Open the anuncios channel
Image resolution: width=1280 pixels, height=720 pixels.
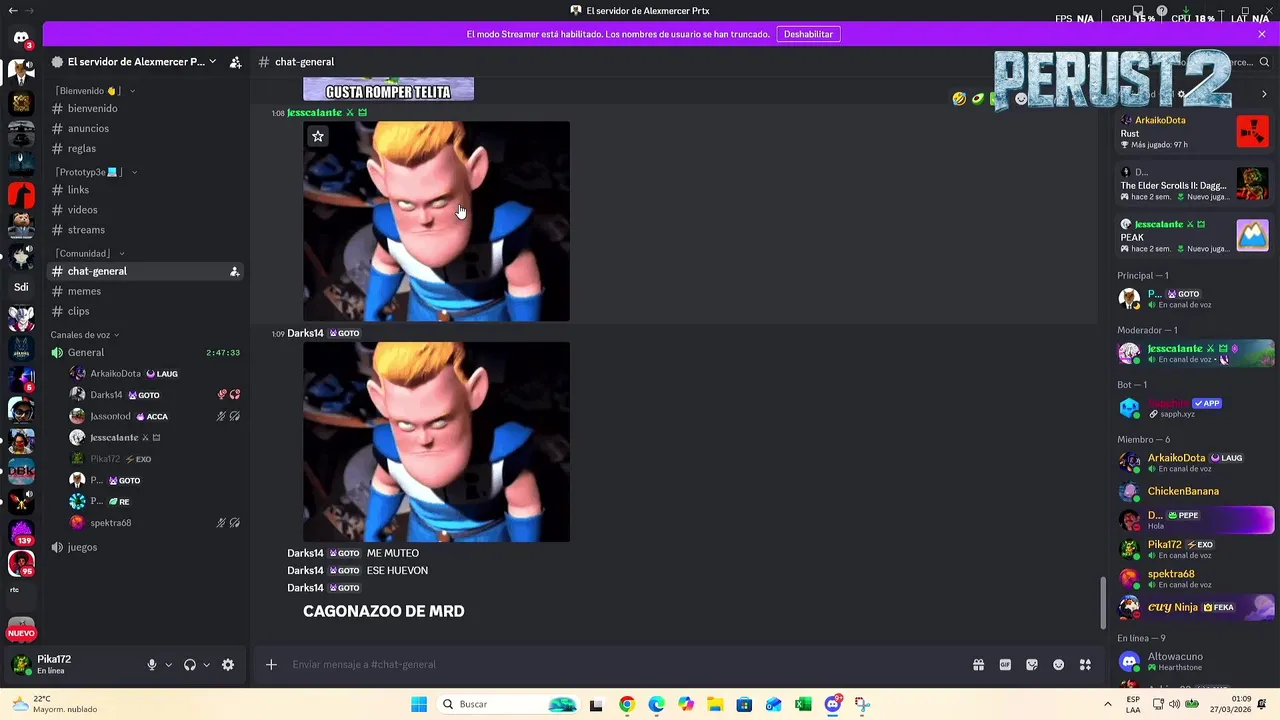[147, 129]
